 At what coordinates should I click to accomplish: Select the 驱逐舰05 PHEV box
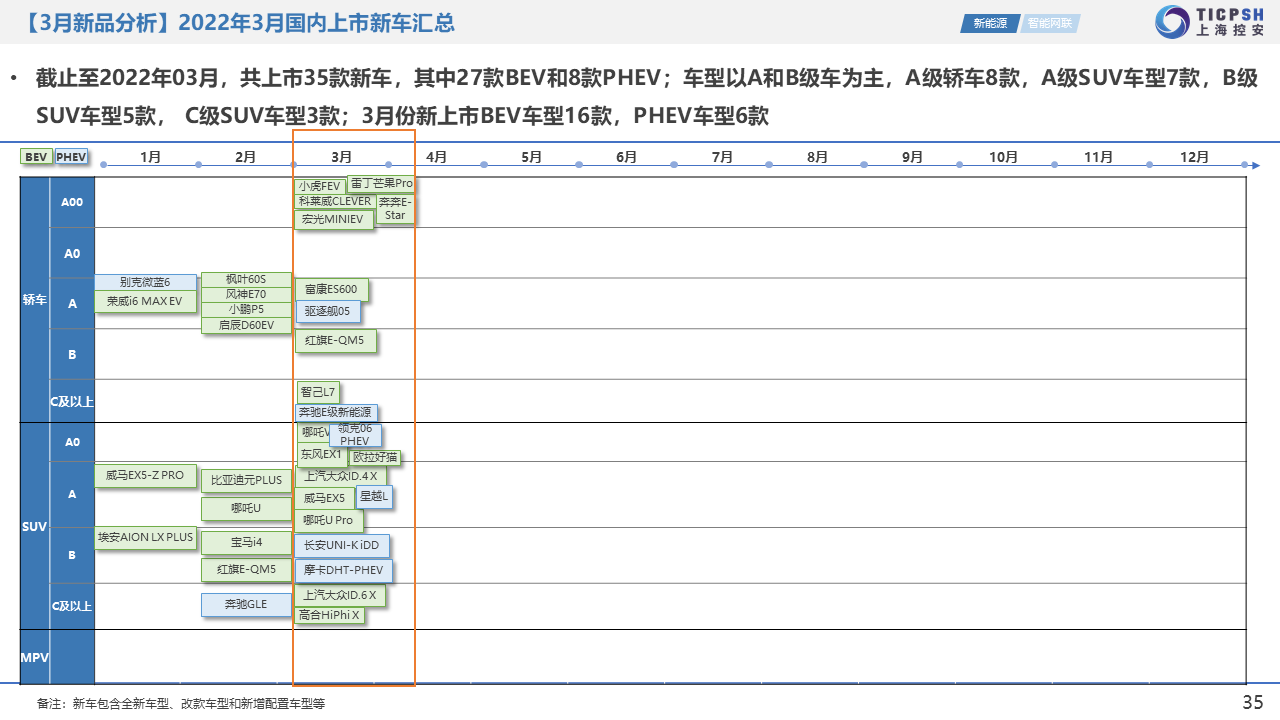click(328, 311)
